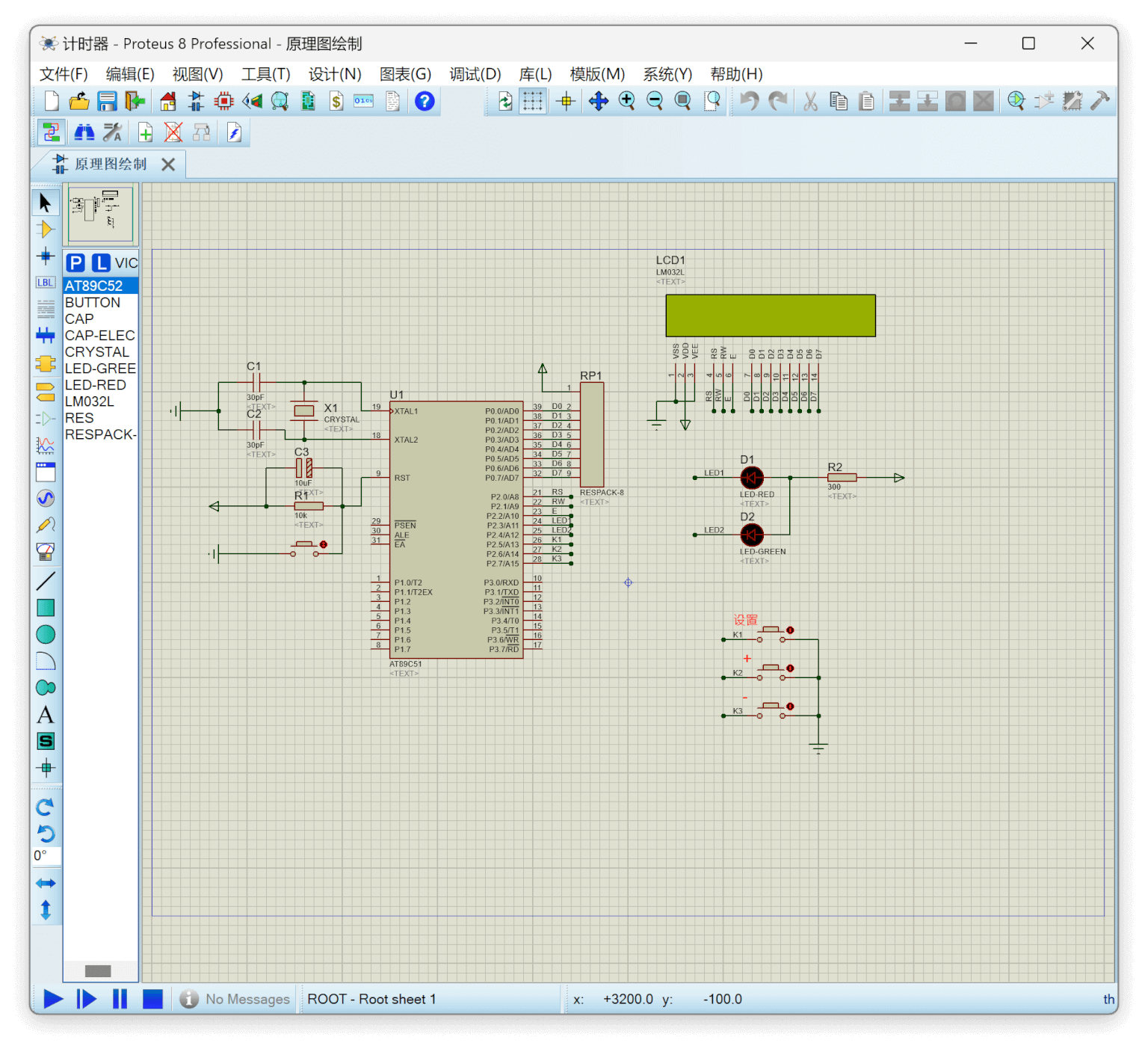Pick the Wire Label (LBL) tool

[x=46, y=283]
